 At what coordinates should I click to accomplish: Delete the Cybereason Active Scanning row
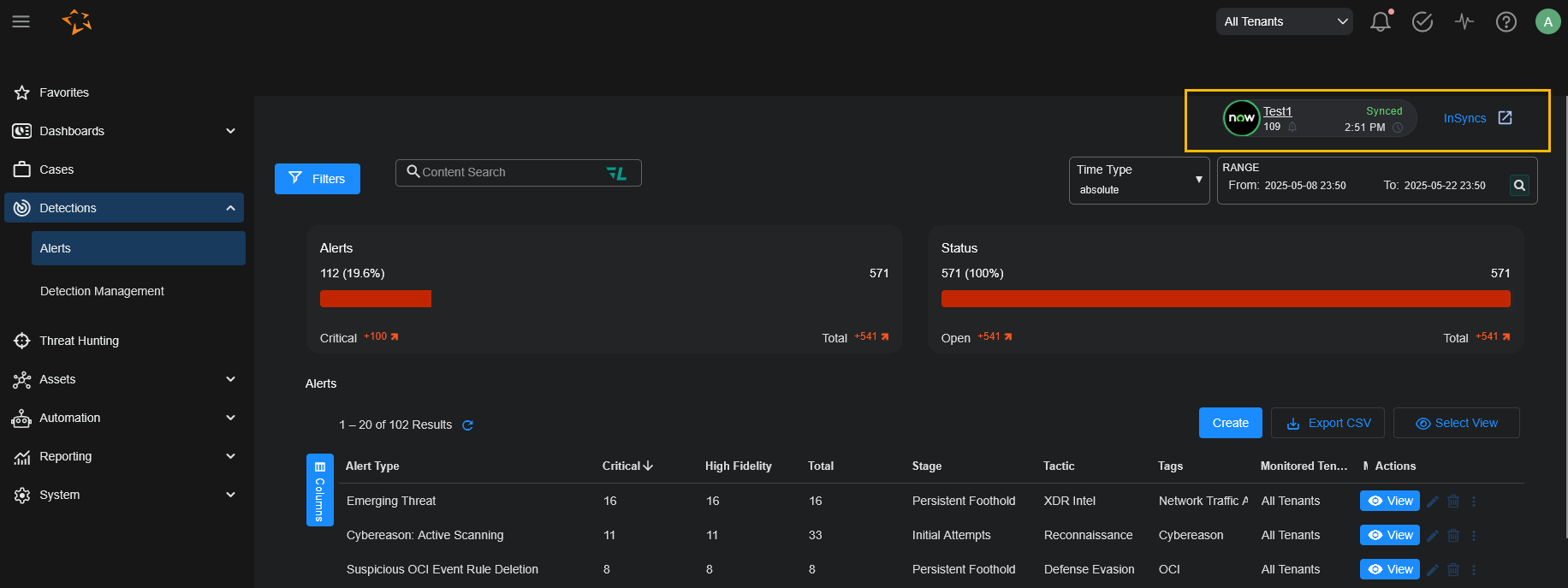[1453, 536]
